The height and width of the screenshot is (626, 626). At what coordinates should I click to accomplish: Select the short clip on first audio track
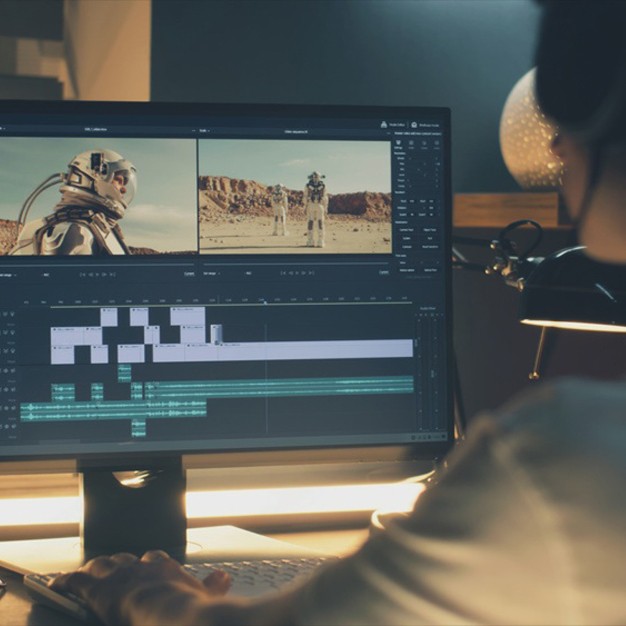[124, 373]
